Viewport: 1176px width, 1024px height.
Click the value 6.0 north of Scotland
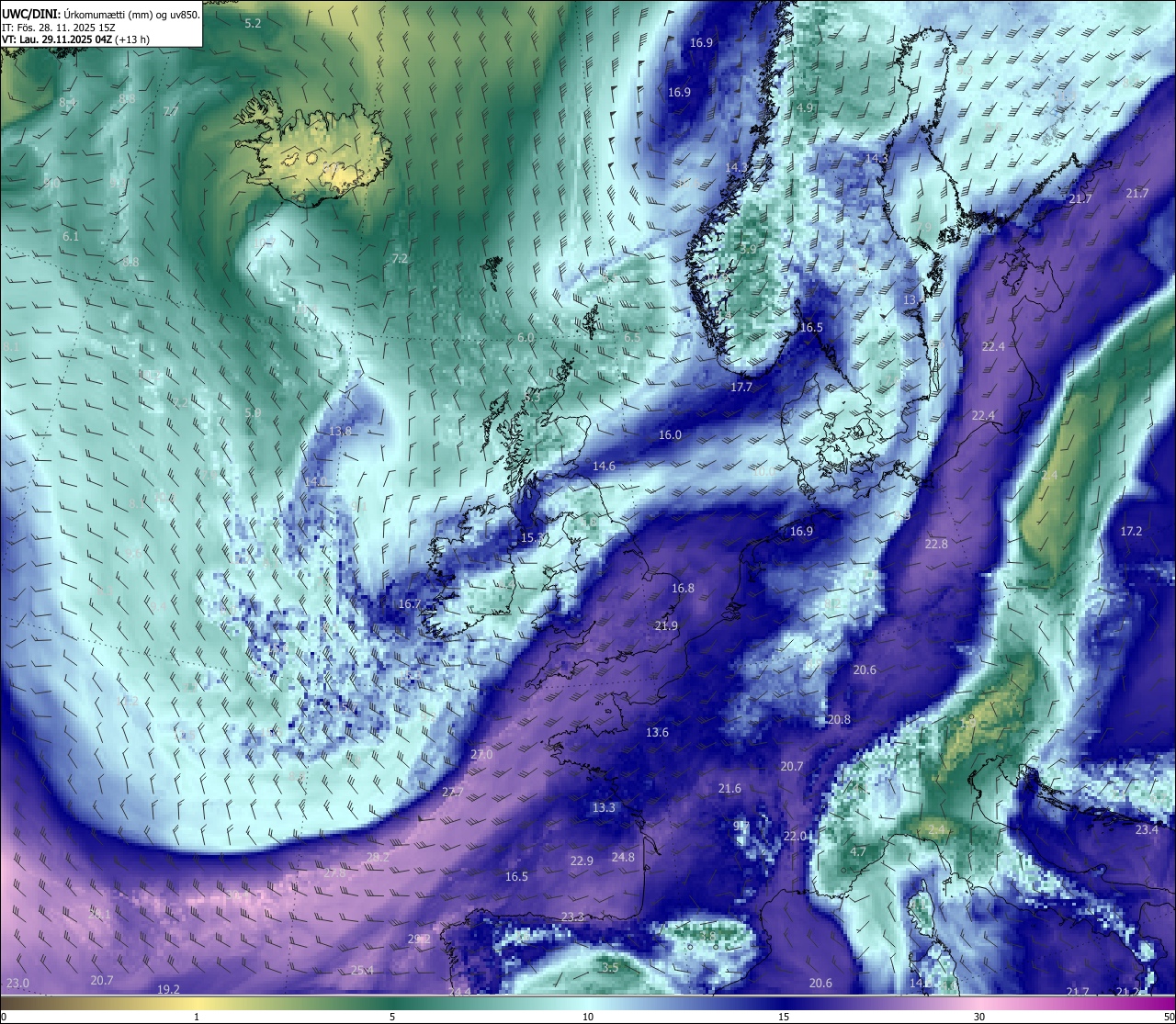pyautogui.click(x=526, y=337)
